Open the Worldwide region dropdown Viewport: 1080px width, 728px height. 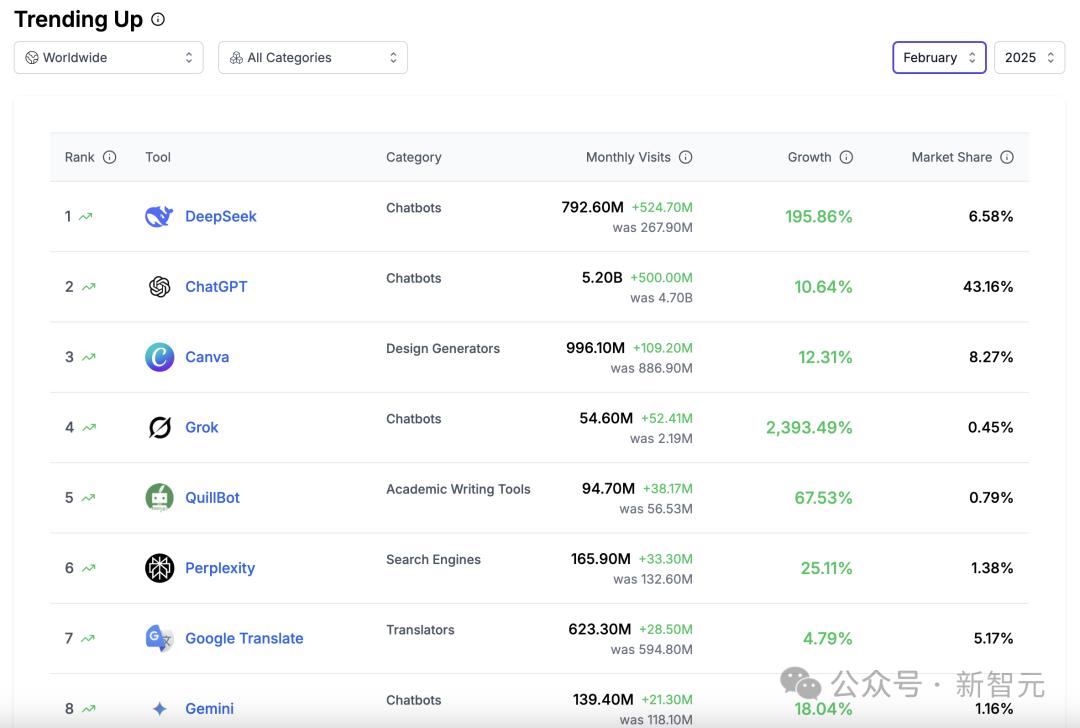pyautogui.click(x=109, y=57)
